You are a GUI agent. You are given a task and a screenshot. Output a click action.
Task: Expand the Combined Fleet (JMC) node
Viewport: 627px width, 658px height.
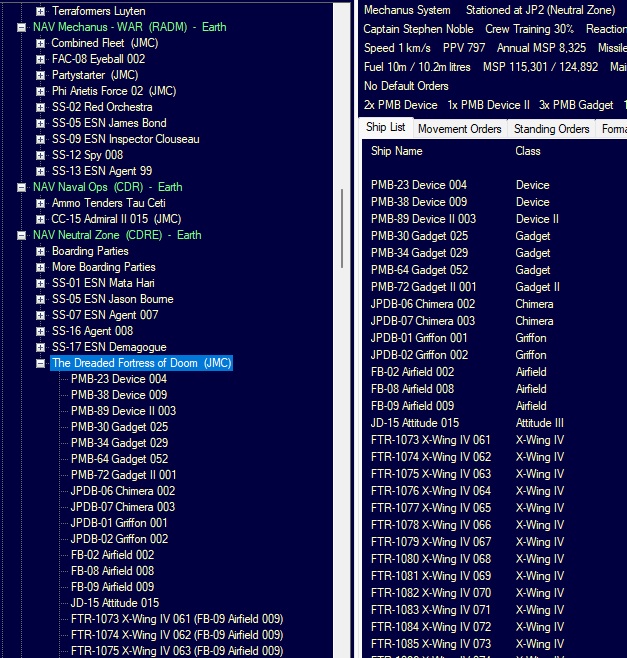(x=40, y=43)
